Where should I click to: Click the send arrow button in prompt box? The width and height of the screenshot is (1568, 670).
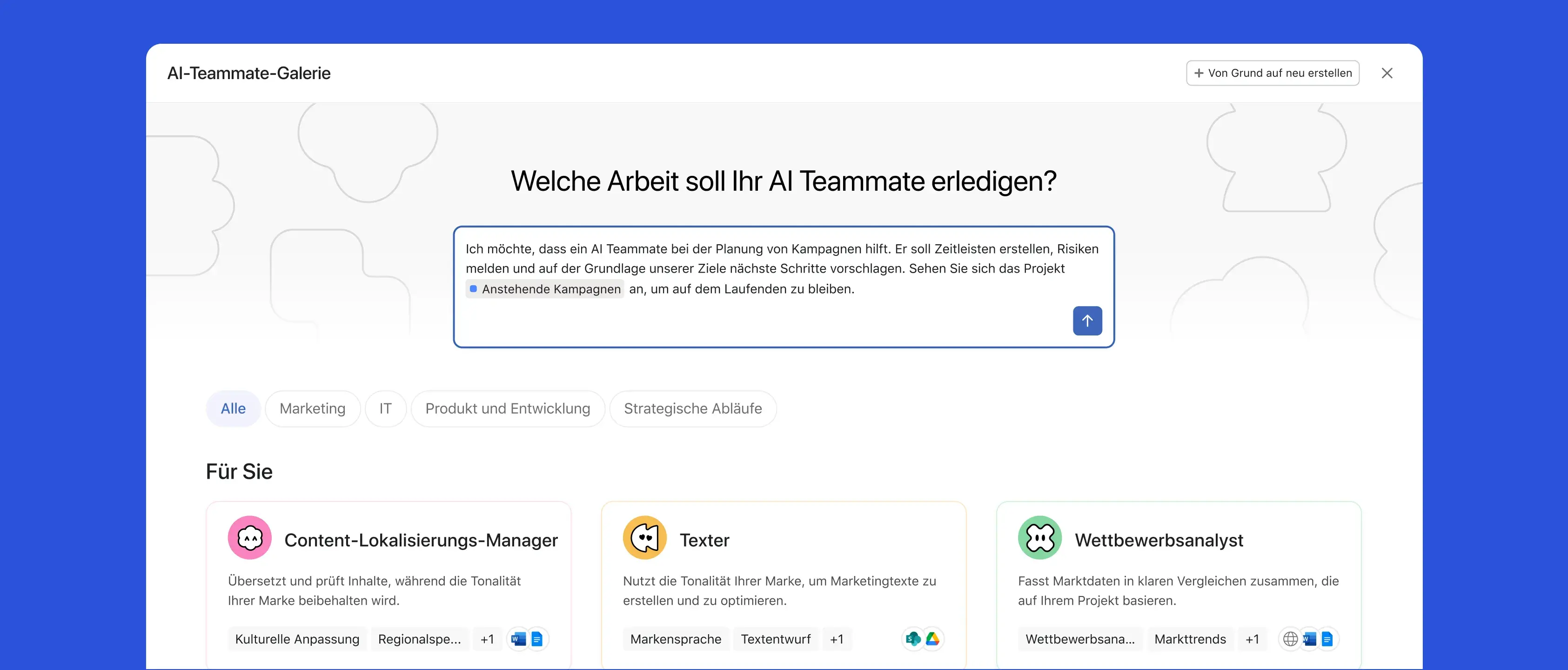click(x=1087, y=321)
